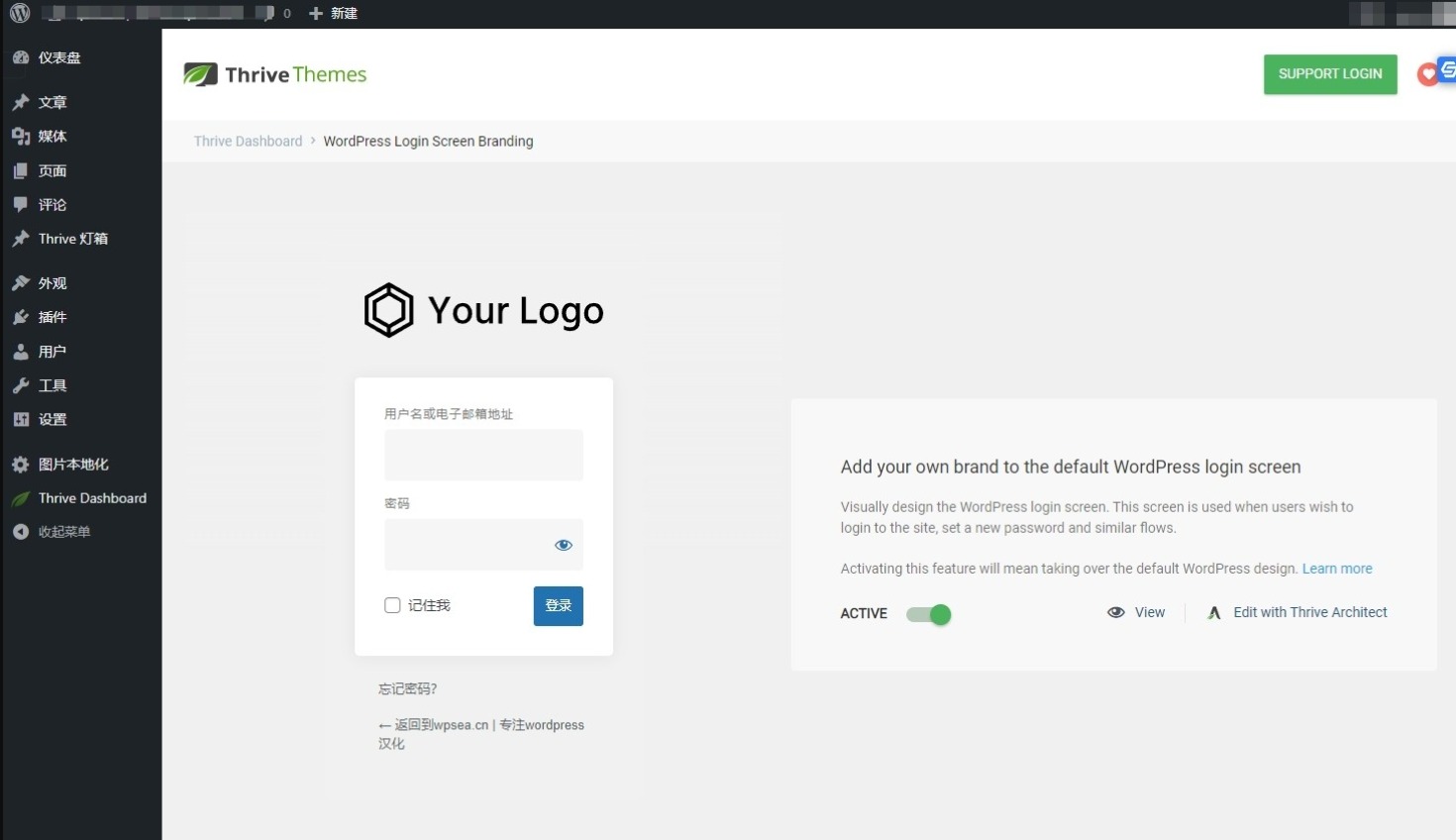
Task: Click the View text link
Action: [x=1150, y=612]
